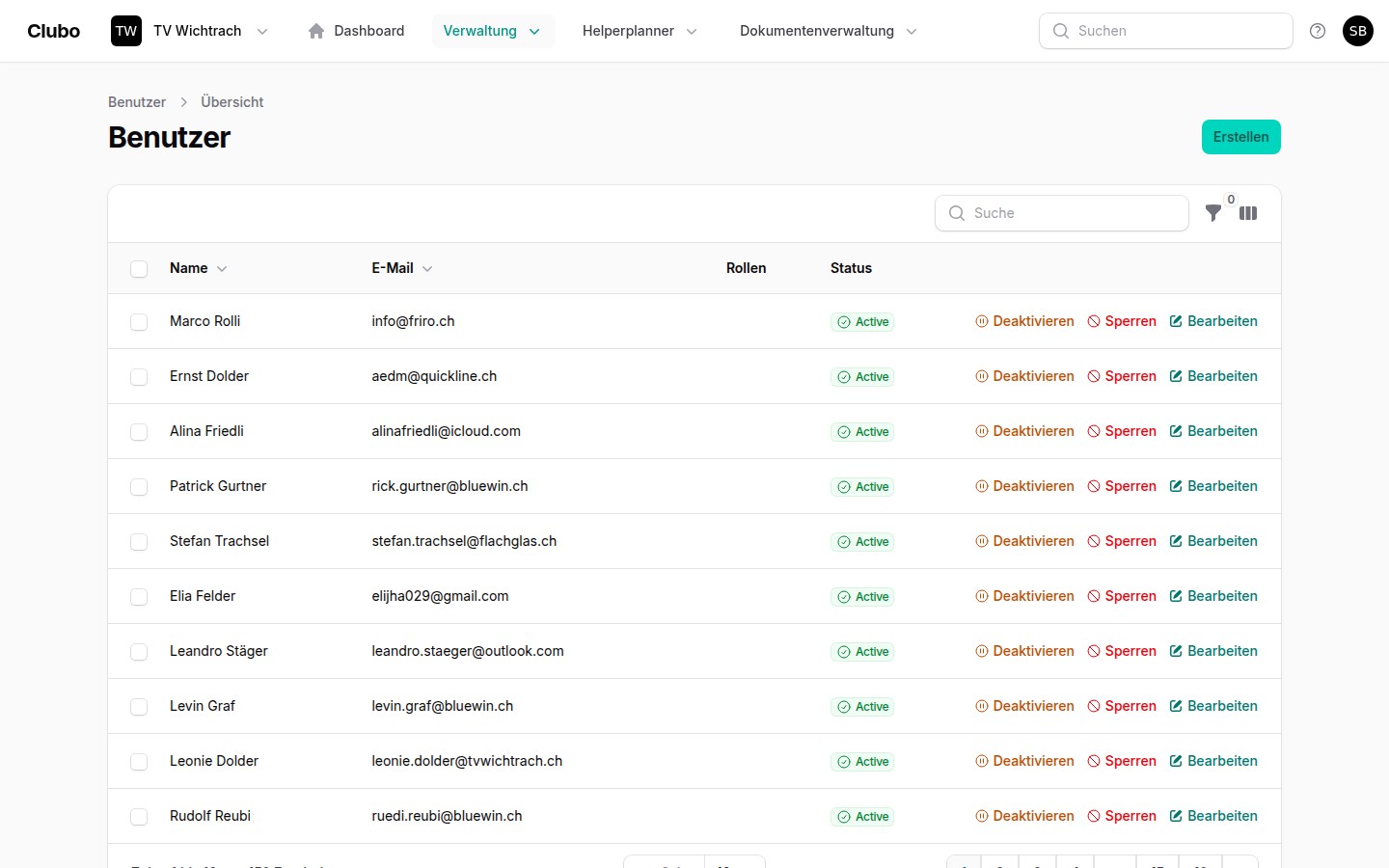This screenshot has width=1389, height=868.
Task: Click Deaktivieren for Alina Friedli
Action: pyautogui.click(x=1024, y=431)
